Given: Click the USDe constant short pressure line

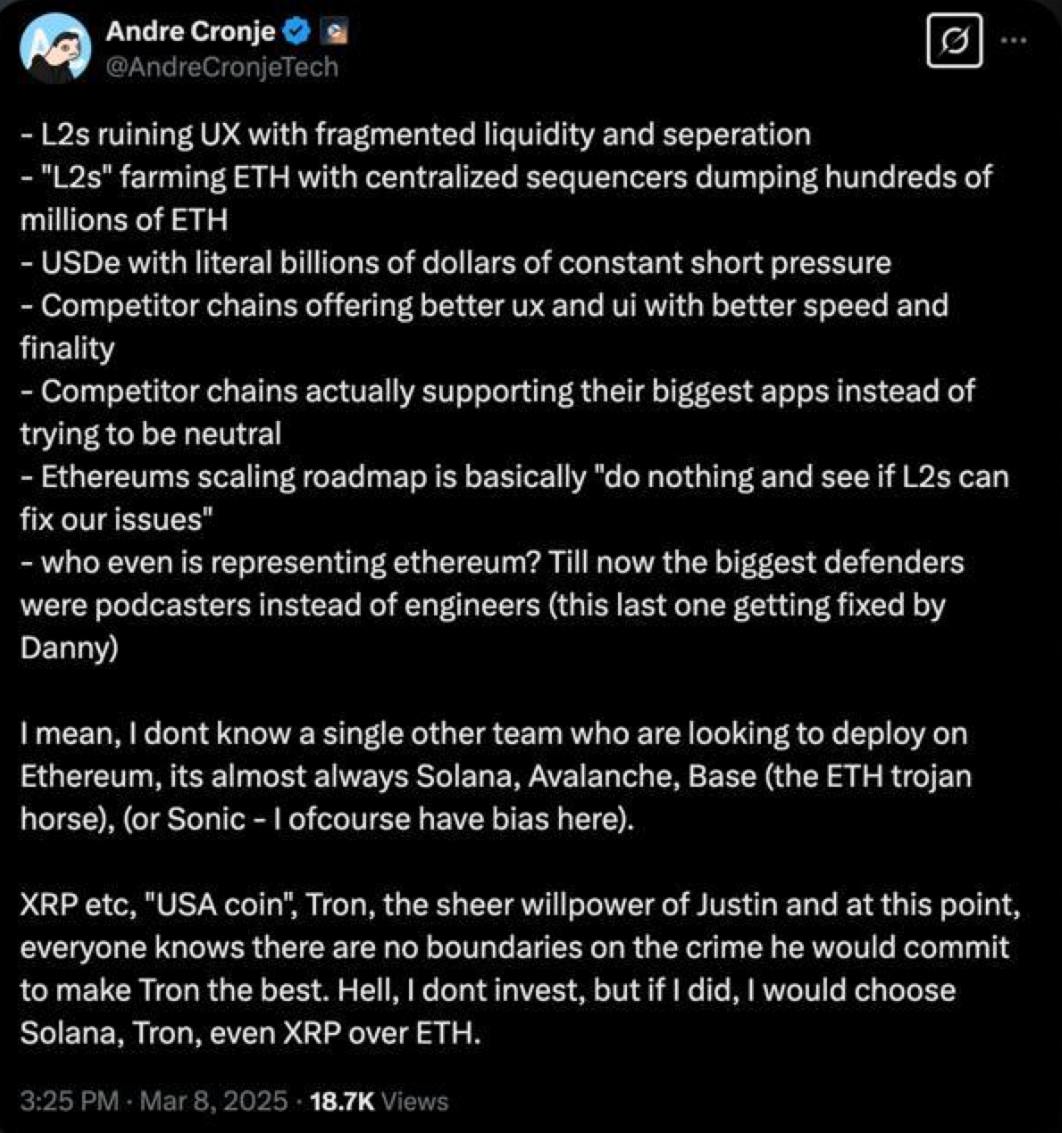Looking at the screenshot, I should point(456,263).
